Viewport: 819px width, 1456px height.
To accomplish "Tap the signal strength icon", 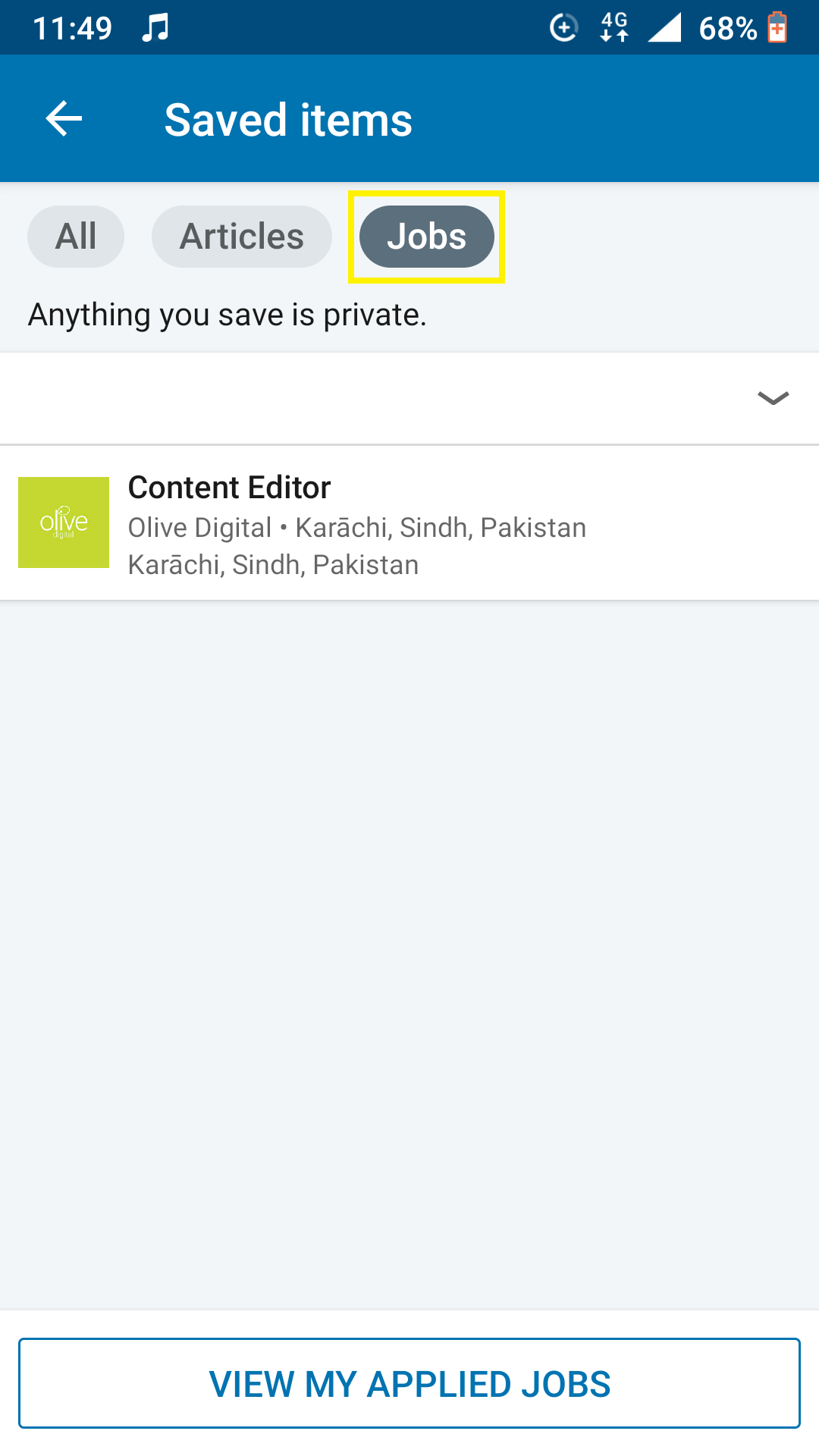I will click(x=664, y=27).
